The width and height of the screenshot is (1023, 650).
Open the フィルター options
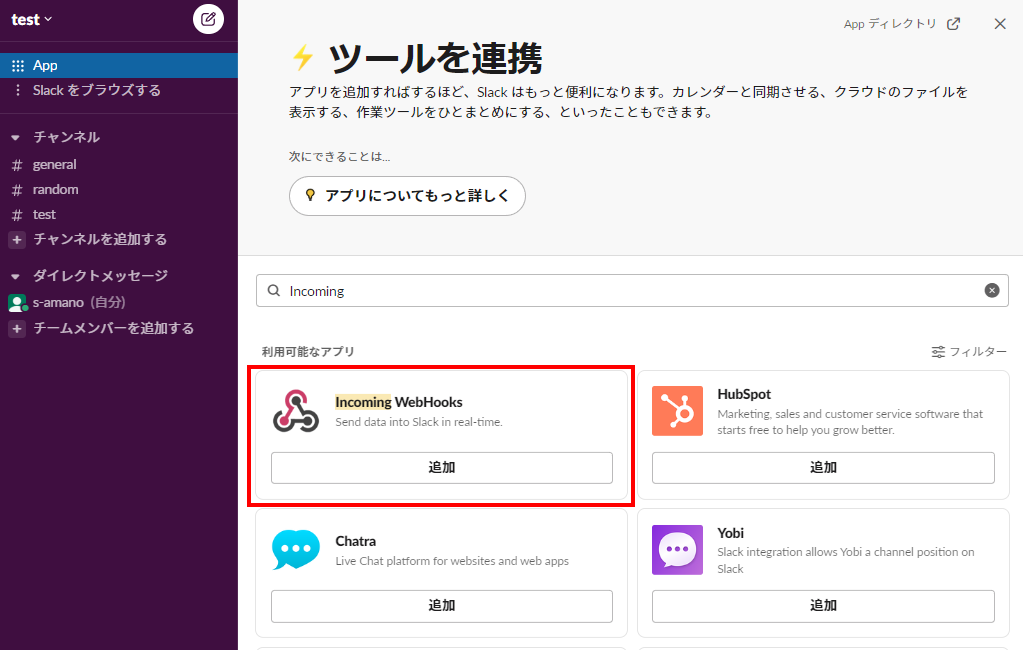coord(969,352)
